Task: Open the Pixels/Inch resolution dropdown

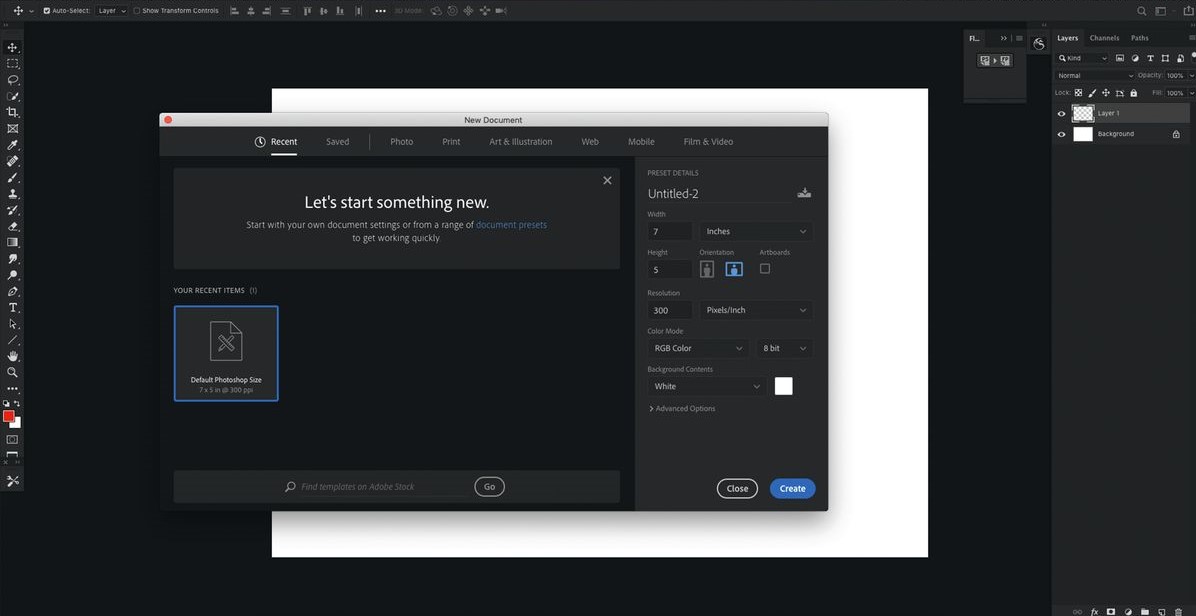Action: (756, 310)
